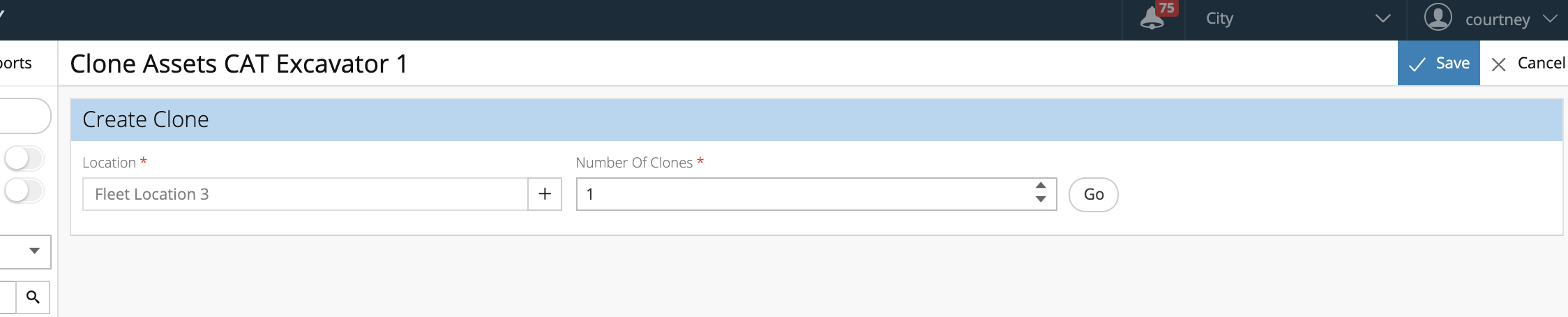The width and height of the screenshot is (1568, 317).
Task: Expand the chevron beside courtney
Action: 1550,19
